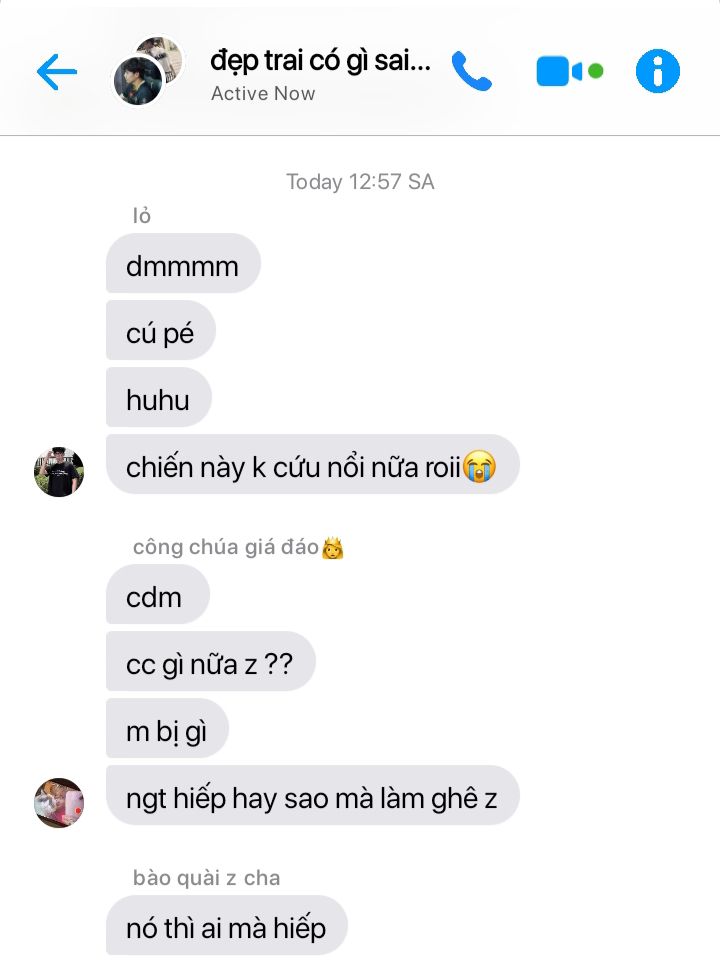This screenshot has height=960, width=720.
Task: Open conversation info with the i icon
Action: [x=658, y=71]
